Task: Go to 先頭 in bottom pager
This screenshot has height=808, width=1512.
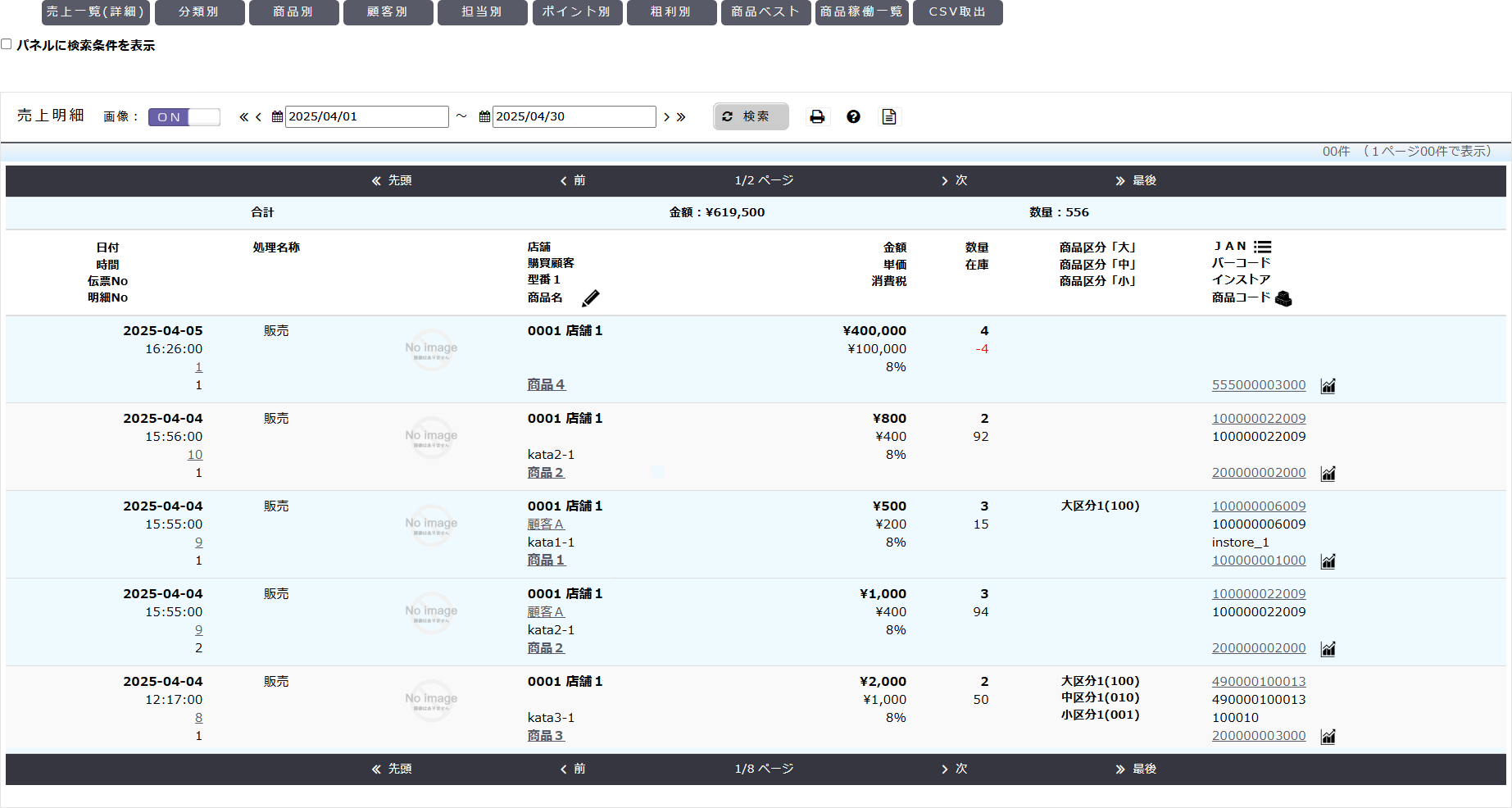Action: pyautogui.click(x=392, y=769)
